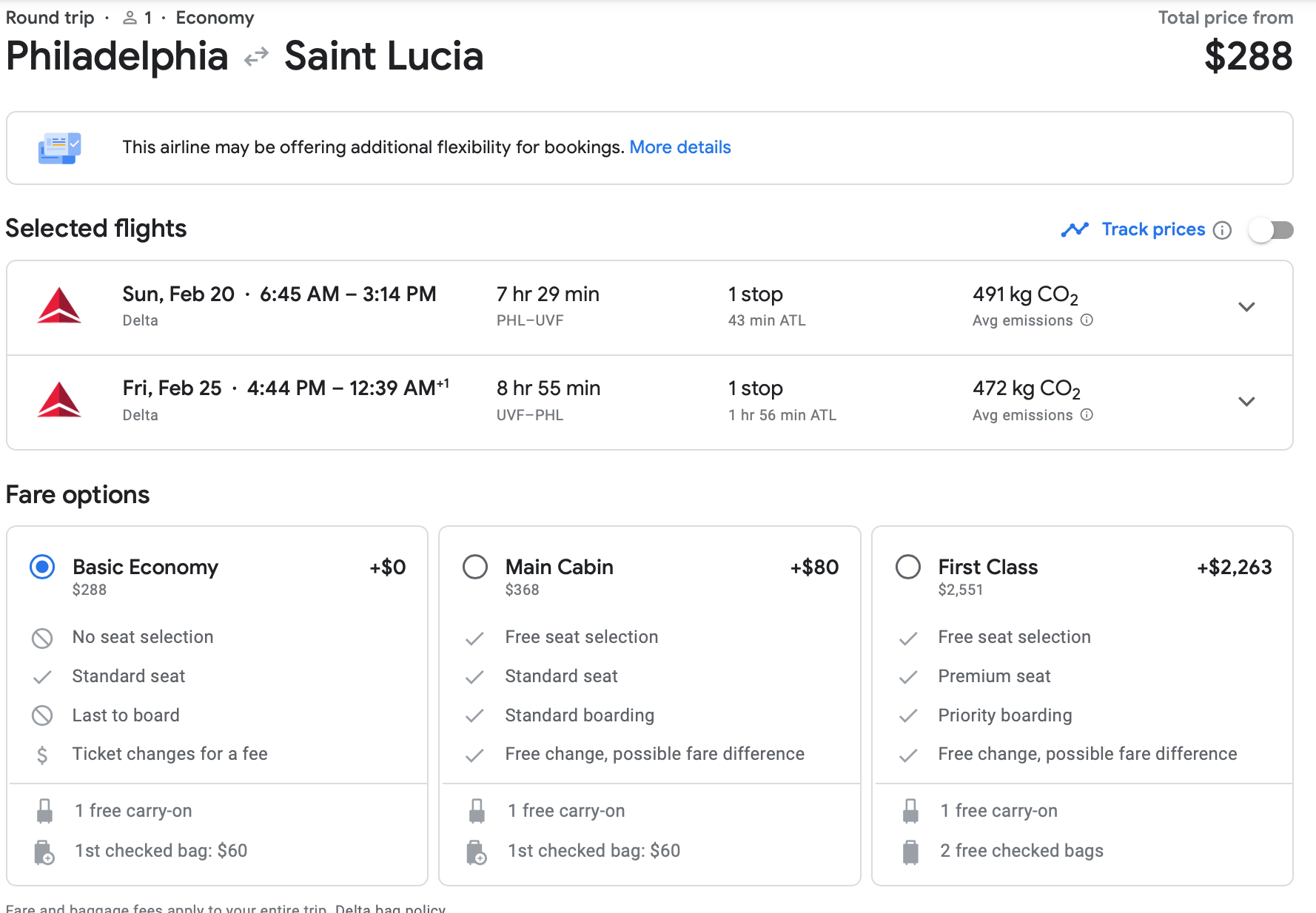The height and width of the screenshot is (913, 1316).
Task: Expand the Fri, Feb 25 flight details
Action: click(1246, 402)
